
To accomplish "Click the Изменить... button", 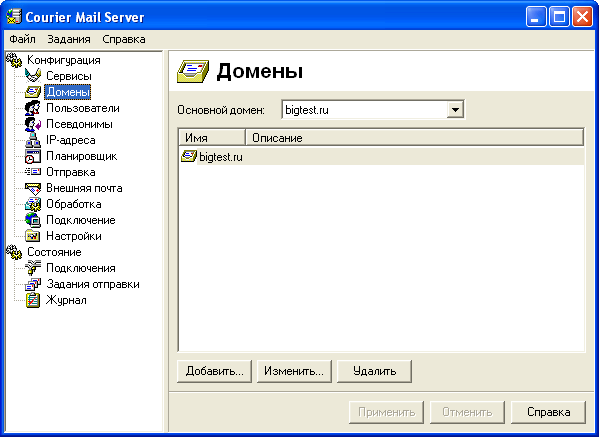I will click(x=294, y=371).
